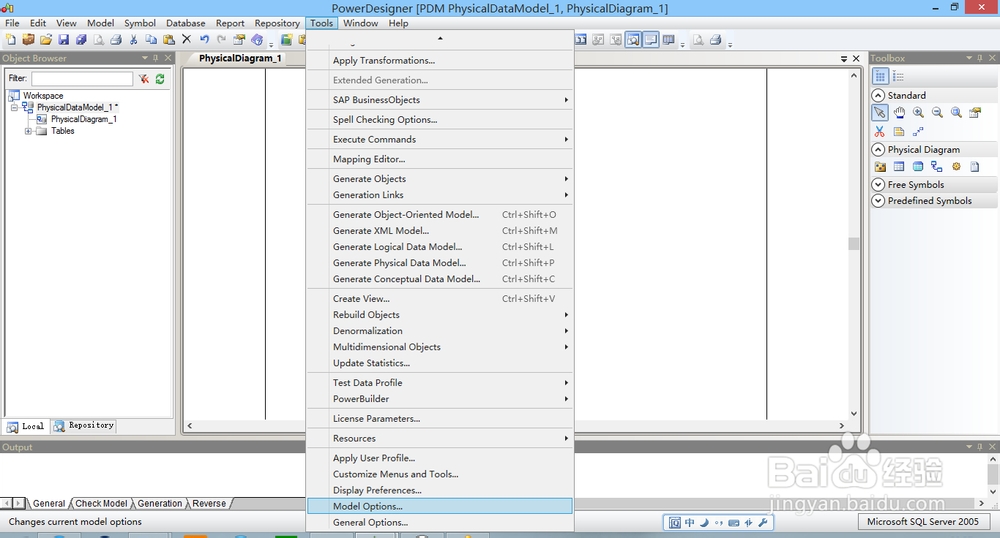This screenshot has width=1000, height=538.
Task: Select Generate Physical Data Model
Action: point(440,263)
